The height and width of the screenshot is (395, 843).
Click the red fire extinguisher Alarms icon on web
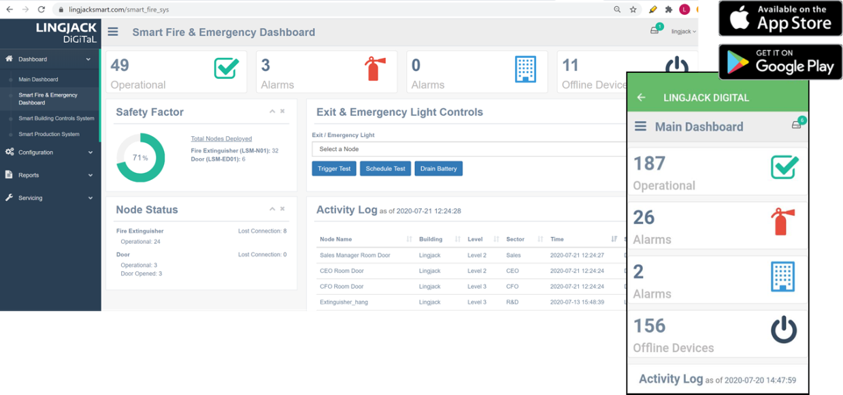375,68
